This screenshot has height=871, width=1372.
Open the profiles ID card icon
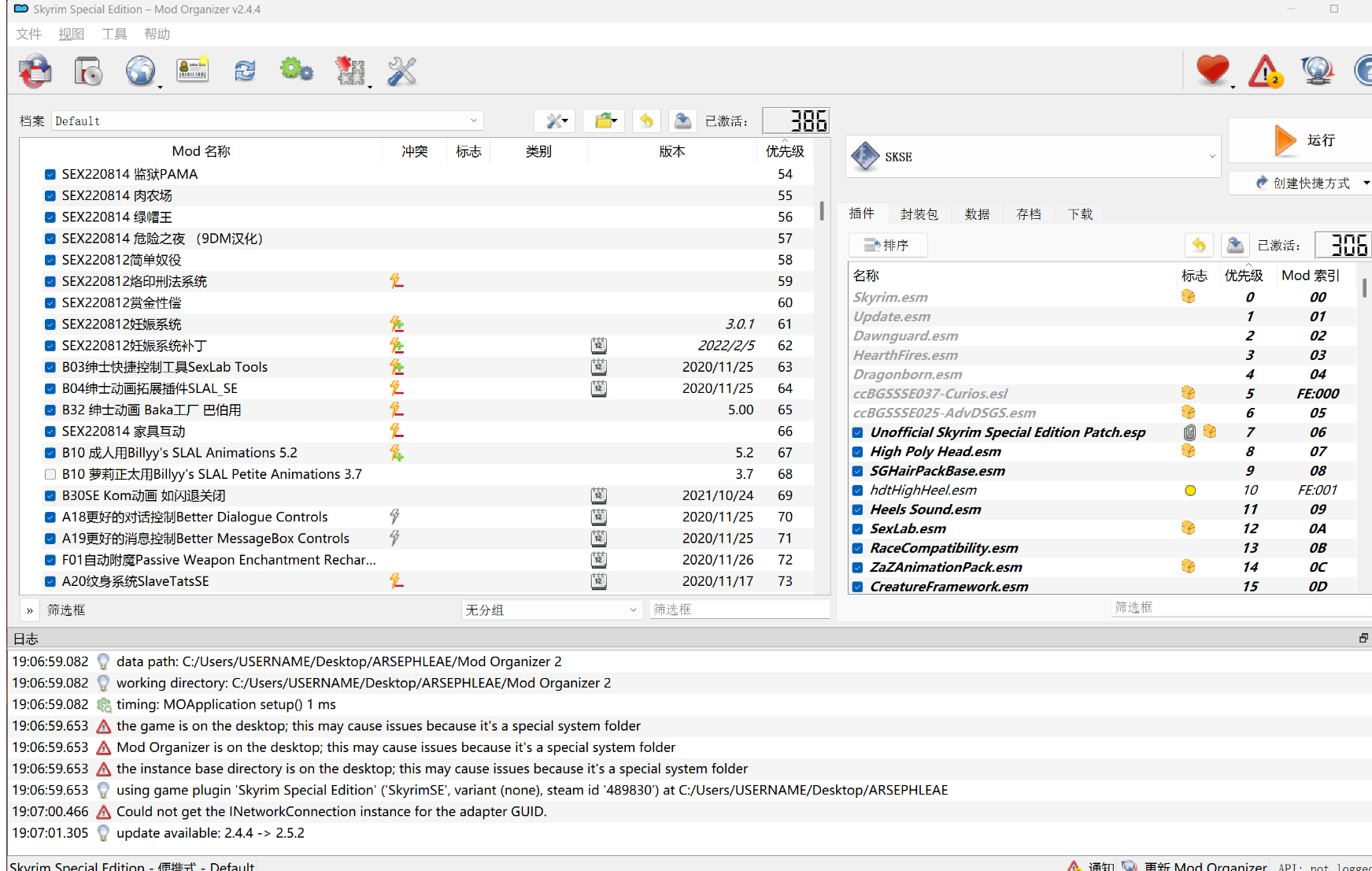coord(193,71)
